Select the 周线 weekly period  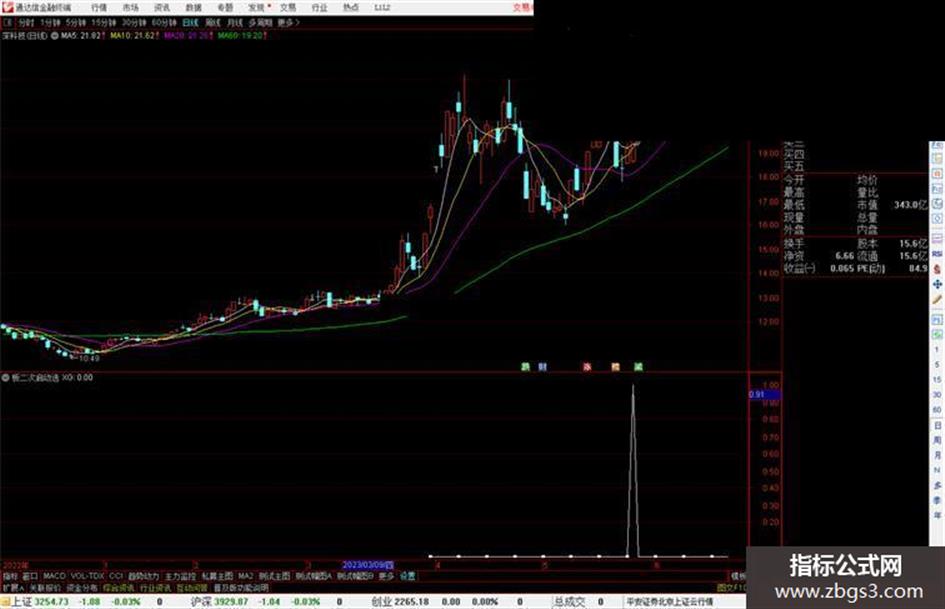[213, 22]
